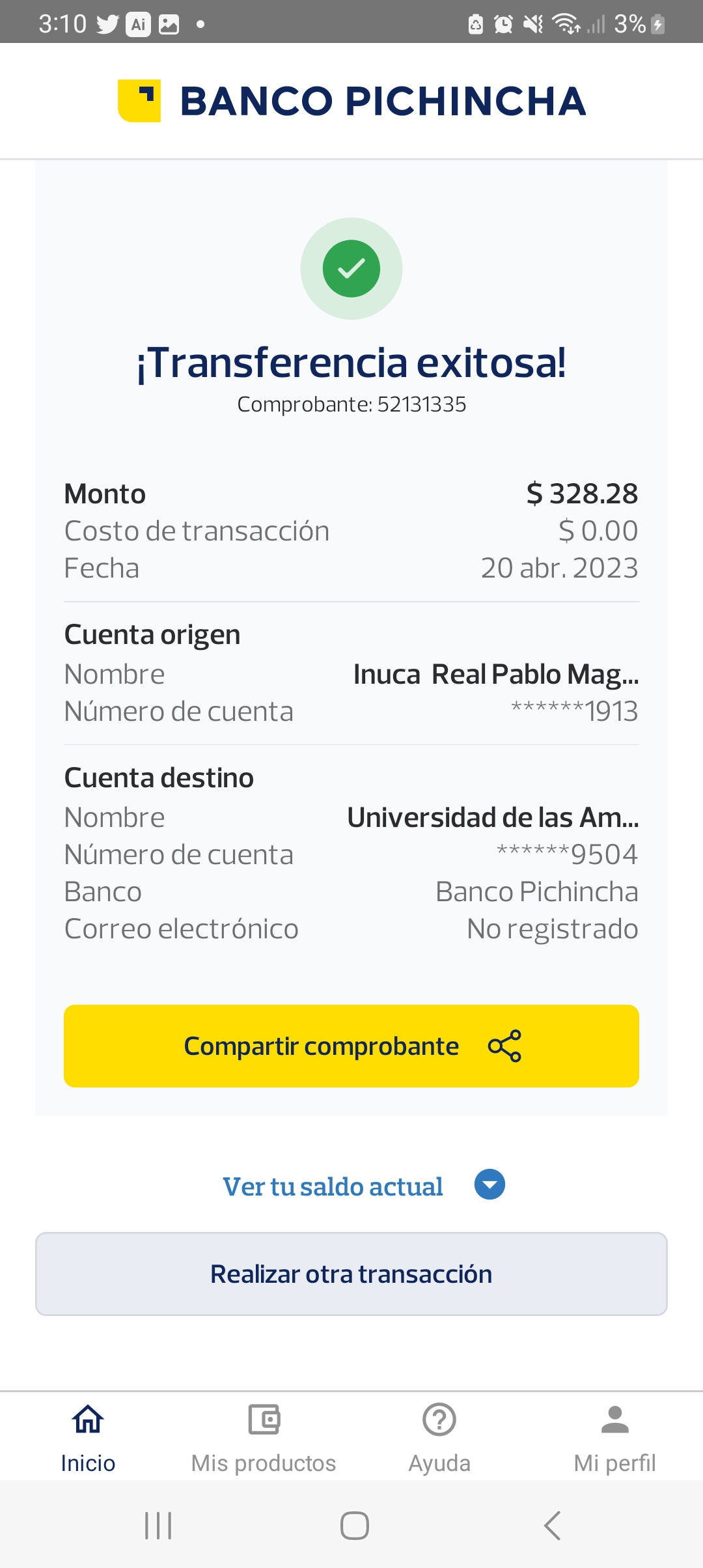The width and height of the screenshot is (703, 1568).
Task: Tap the truncated destination name Universidad de las Am...
Action: [x=493, y=818]
